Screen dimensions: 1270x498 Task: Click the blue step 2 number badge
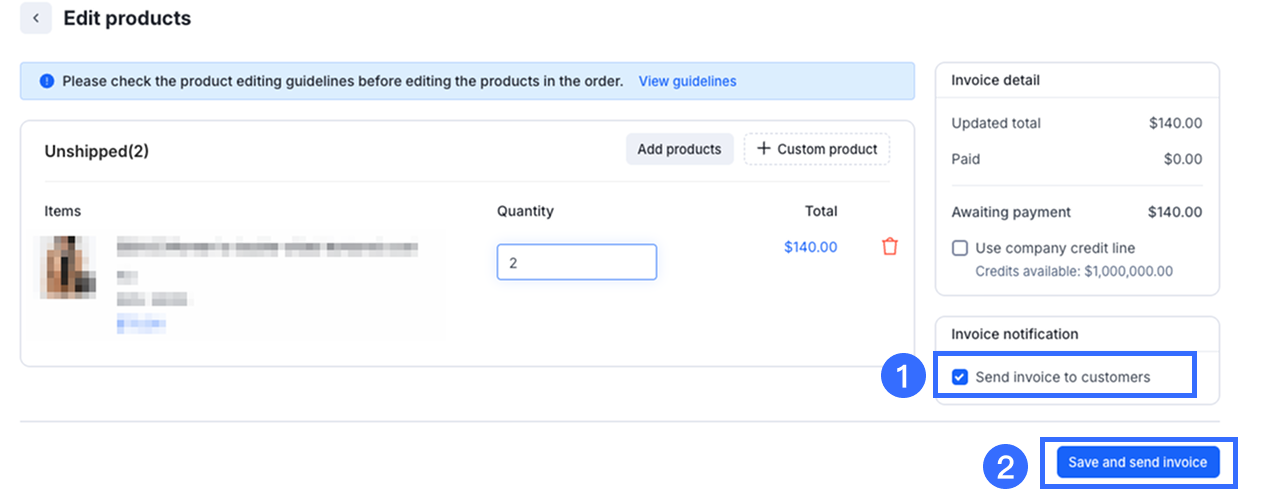pyautogui.click(x=1007, y=465)
